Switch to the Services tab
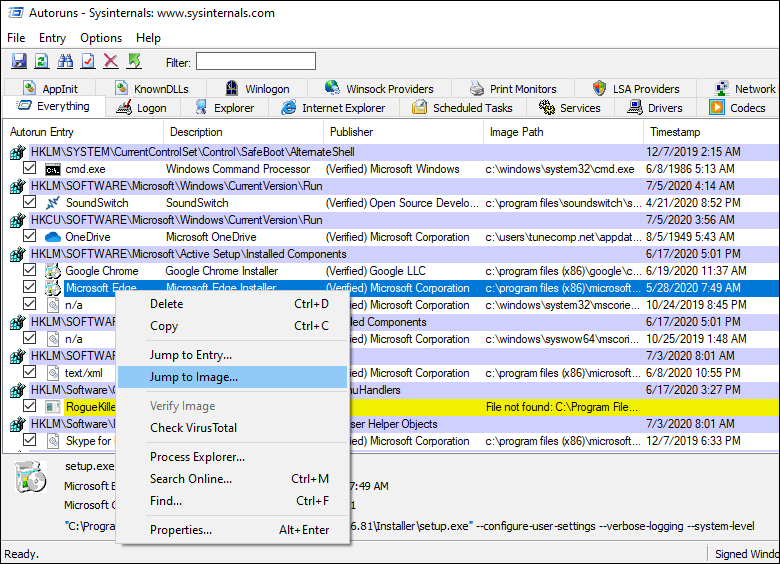 [x=571, y=107]
